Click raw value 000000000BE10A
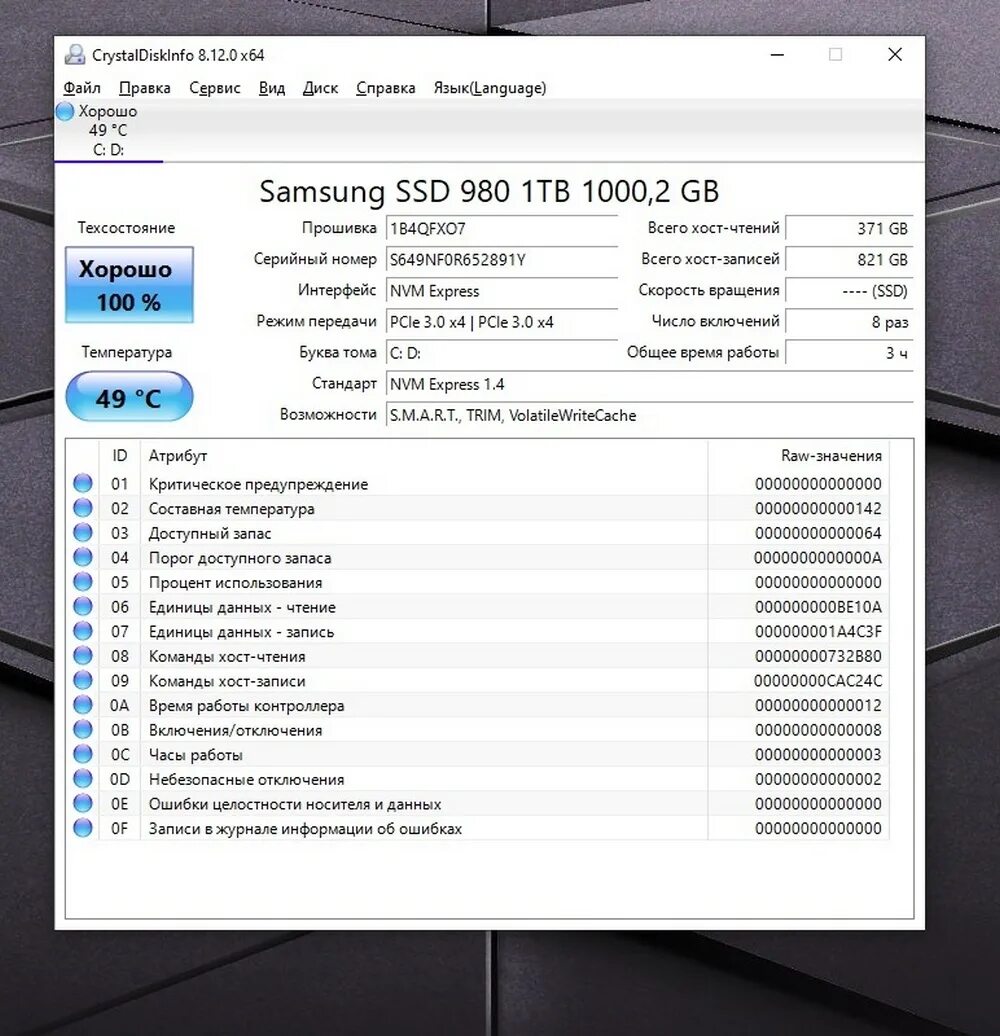Image resolution: width=1000 pixels, height=1036 pixels. 818,607
